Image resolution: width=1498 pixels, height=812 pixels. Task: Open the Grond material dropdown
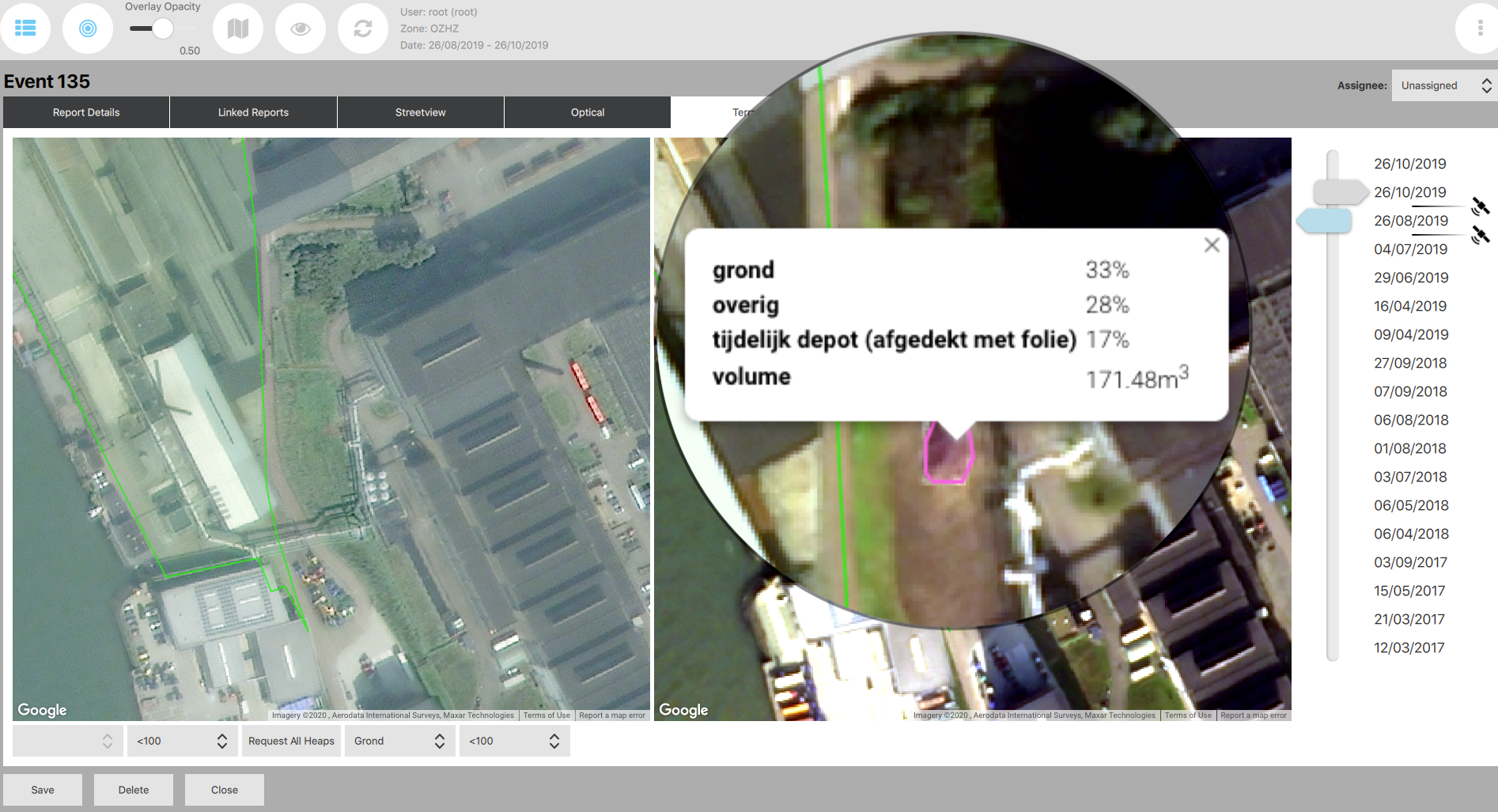[399, 741]
